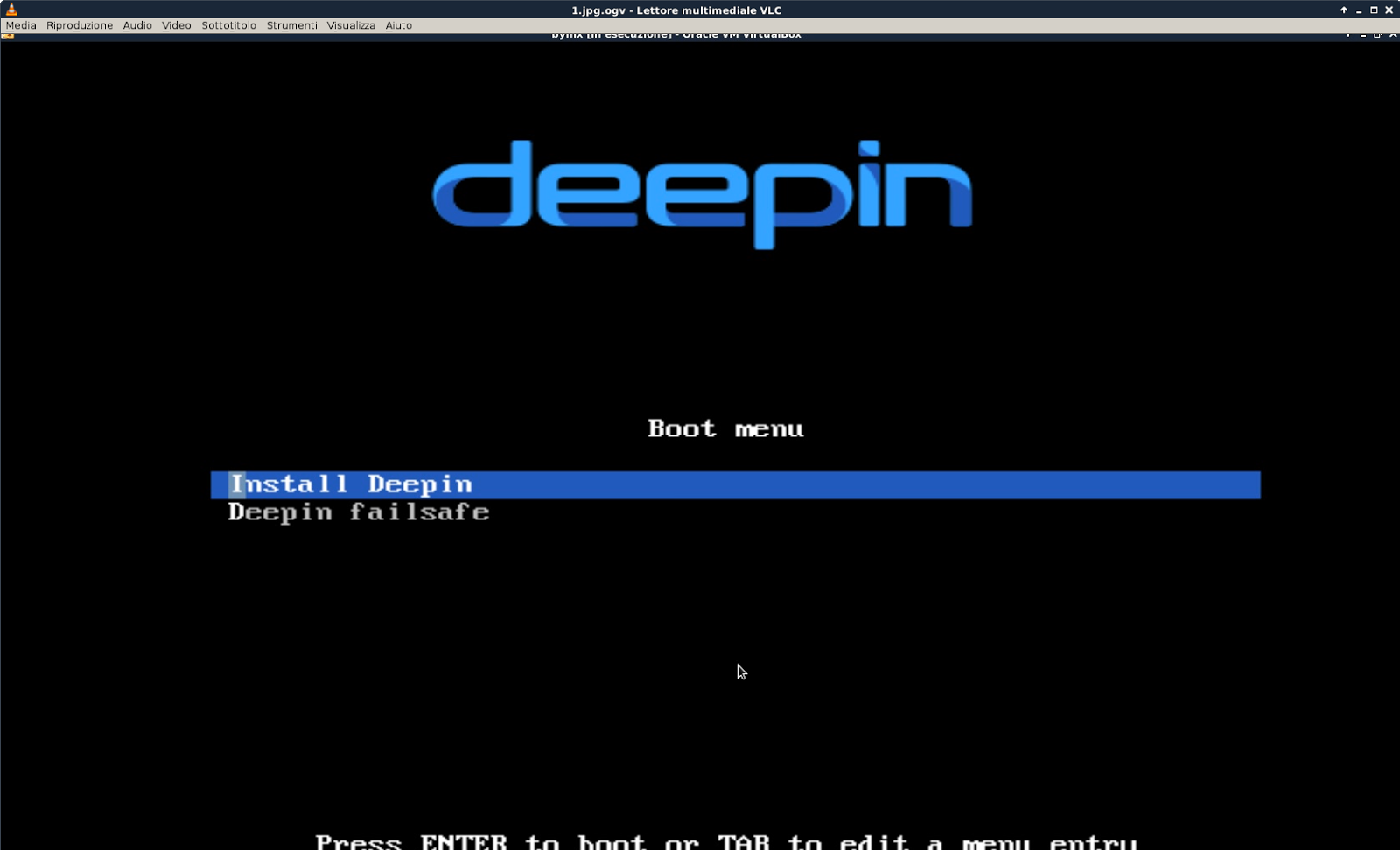Open the Riproduzione menu
The width and height of the screenshot is (1400, 850).
(80, 25)
